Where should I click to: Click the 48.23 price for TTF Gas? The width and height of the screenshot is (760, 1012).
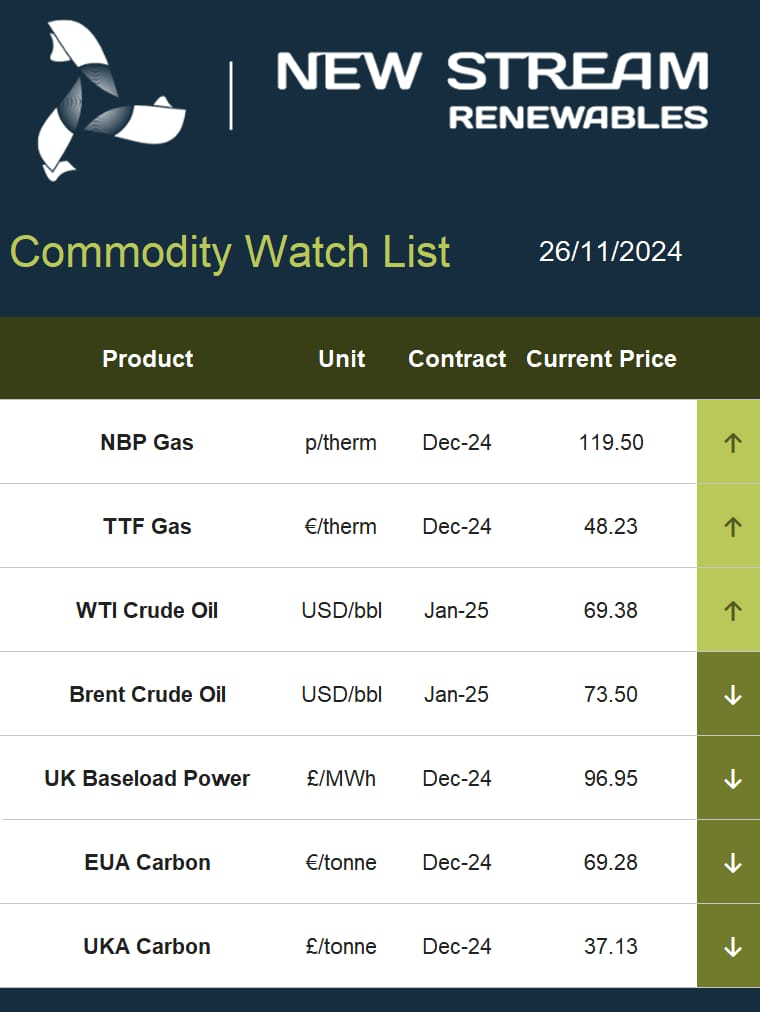[x=610, y=527]
